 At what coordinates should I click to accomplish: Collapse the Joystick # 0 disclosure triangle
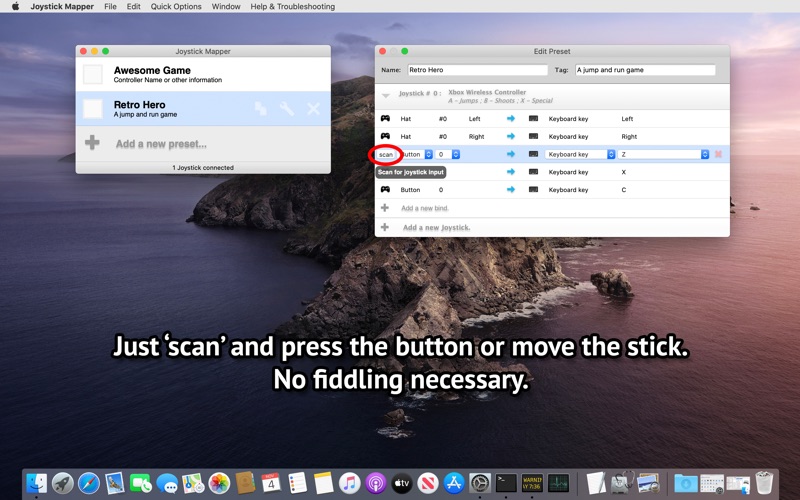click(x=386, y=95)
